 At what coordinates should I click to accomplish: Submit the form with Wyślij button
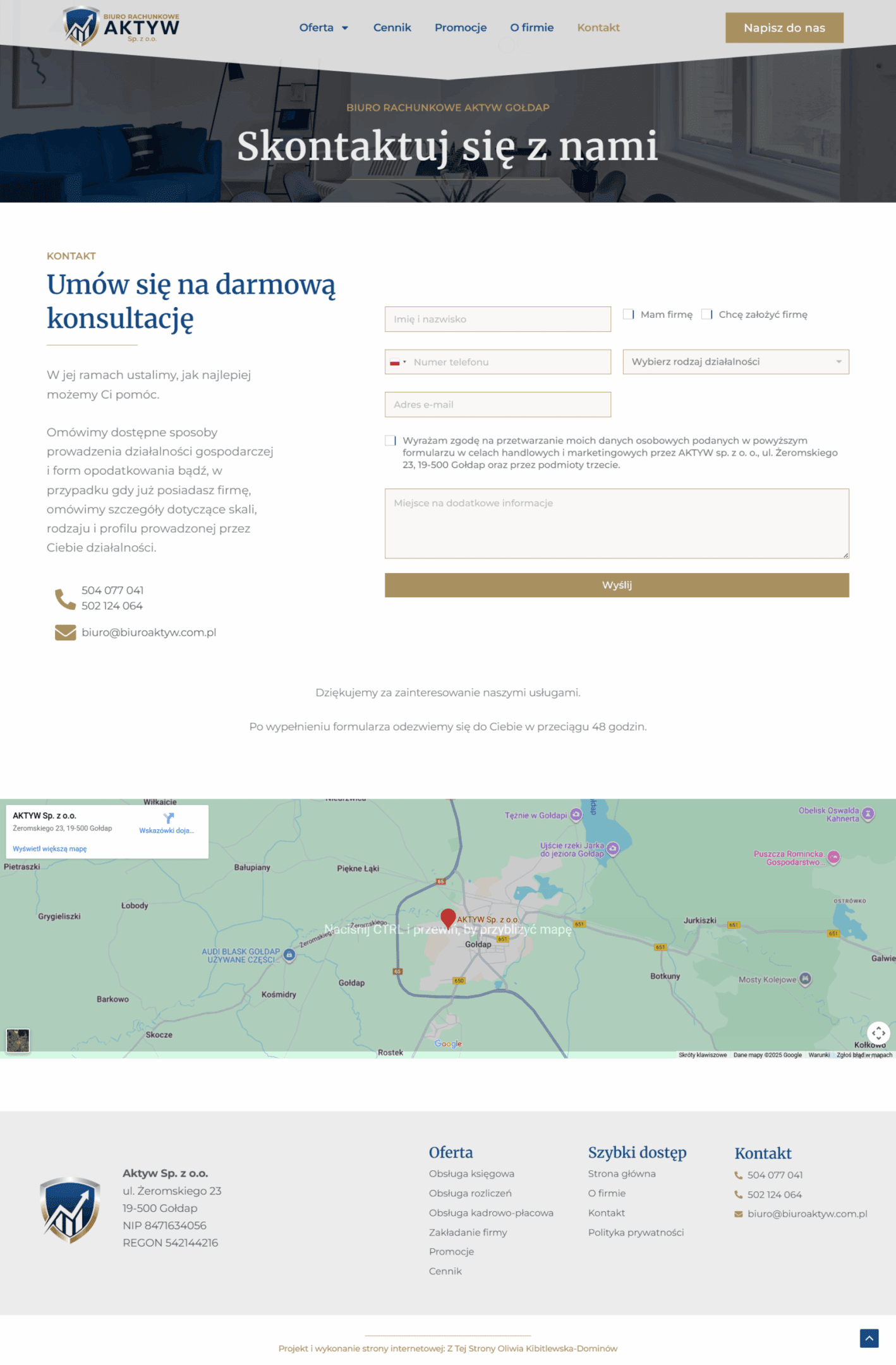(616, 585)
